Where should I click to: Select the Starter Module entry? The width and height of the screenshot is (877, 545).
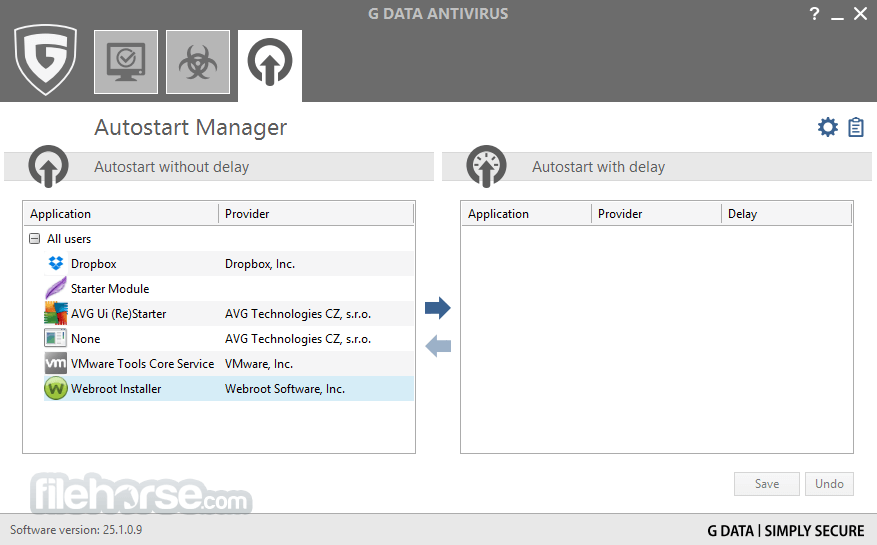(229, 289)
